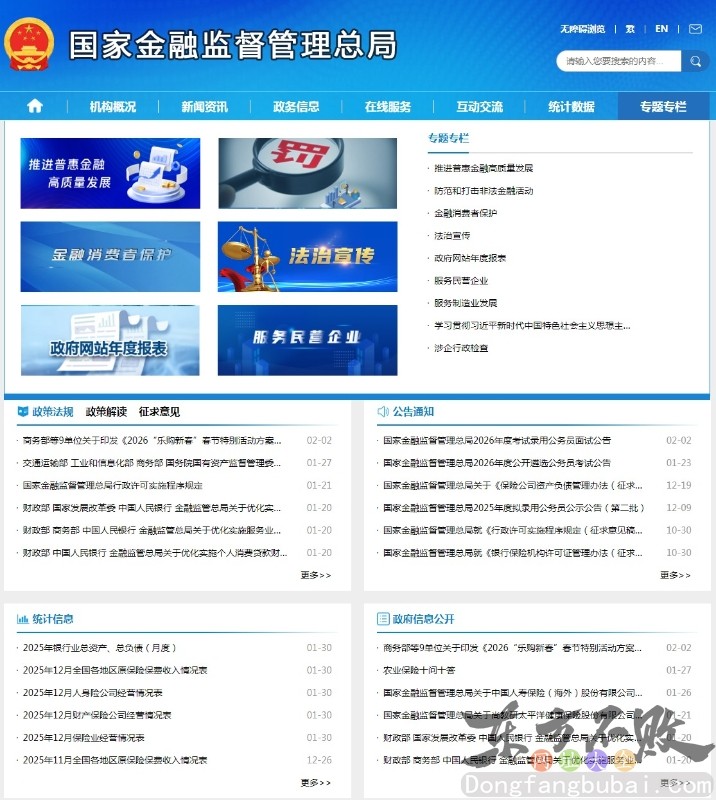Open 2025年银行业总资产、总负债 item
716x800 pixels.
(100, 647)
